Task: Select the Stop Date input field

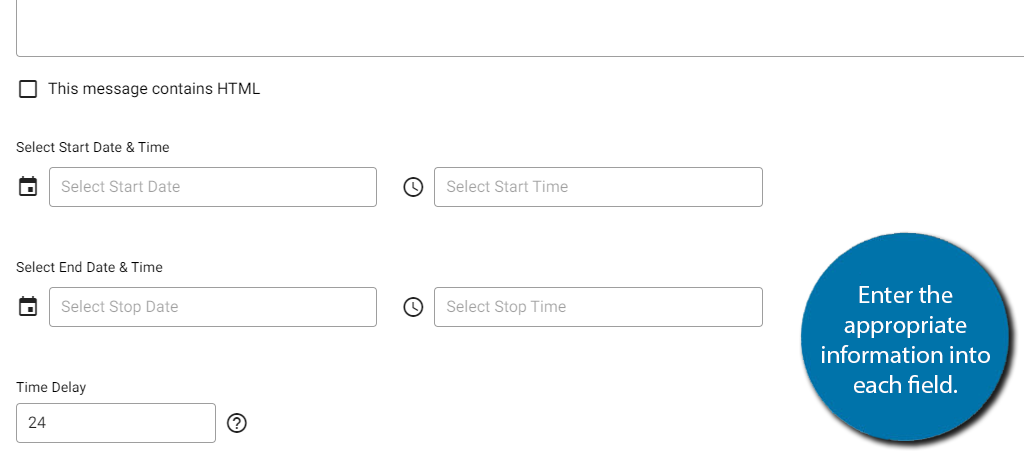Action: 213,307
